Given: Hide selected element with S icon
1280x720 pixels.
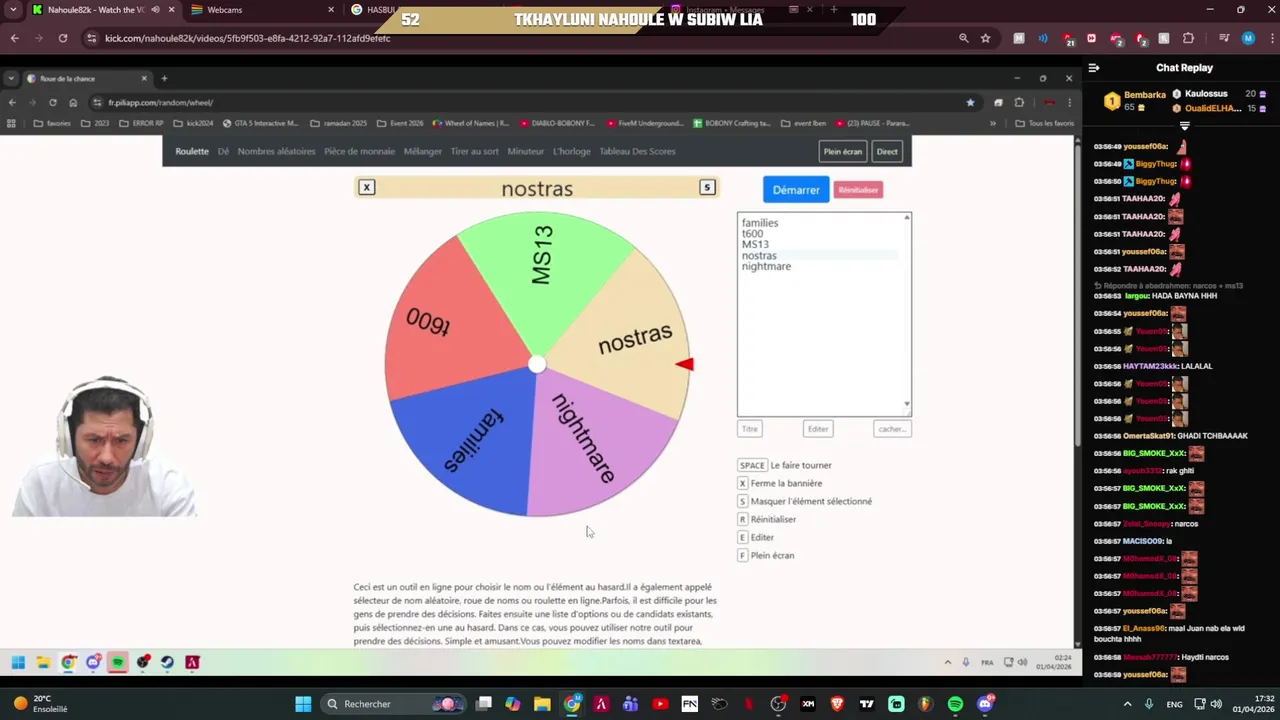Looking at the screenshot, I should click(x=707, y=187).
